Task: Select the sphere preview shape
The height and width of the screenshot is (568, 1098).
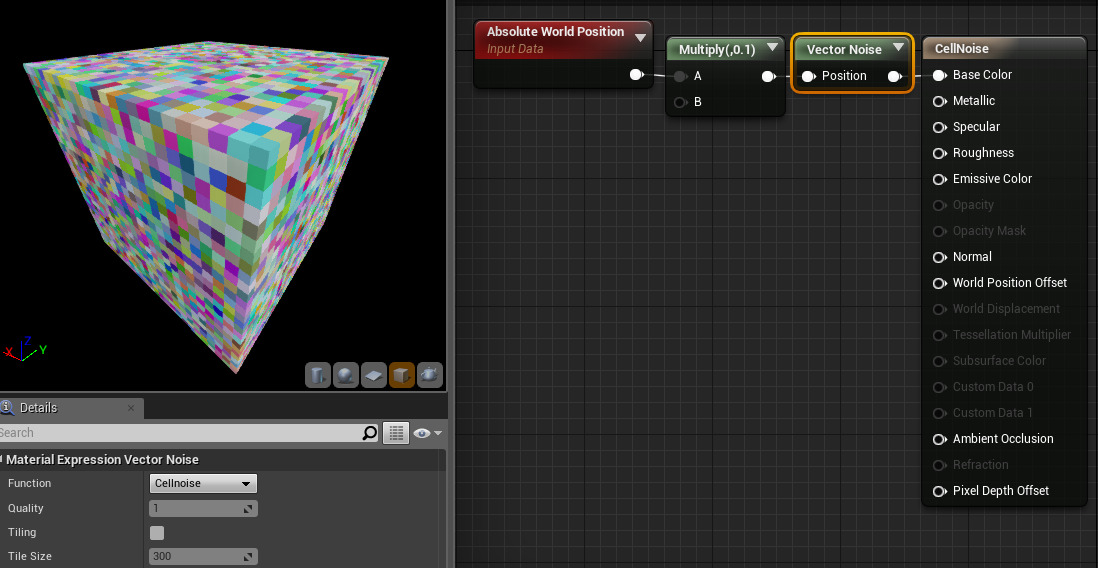Action: pos(346,375)
